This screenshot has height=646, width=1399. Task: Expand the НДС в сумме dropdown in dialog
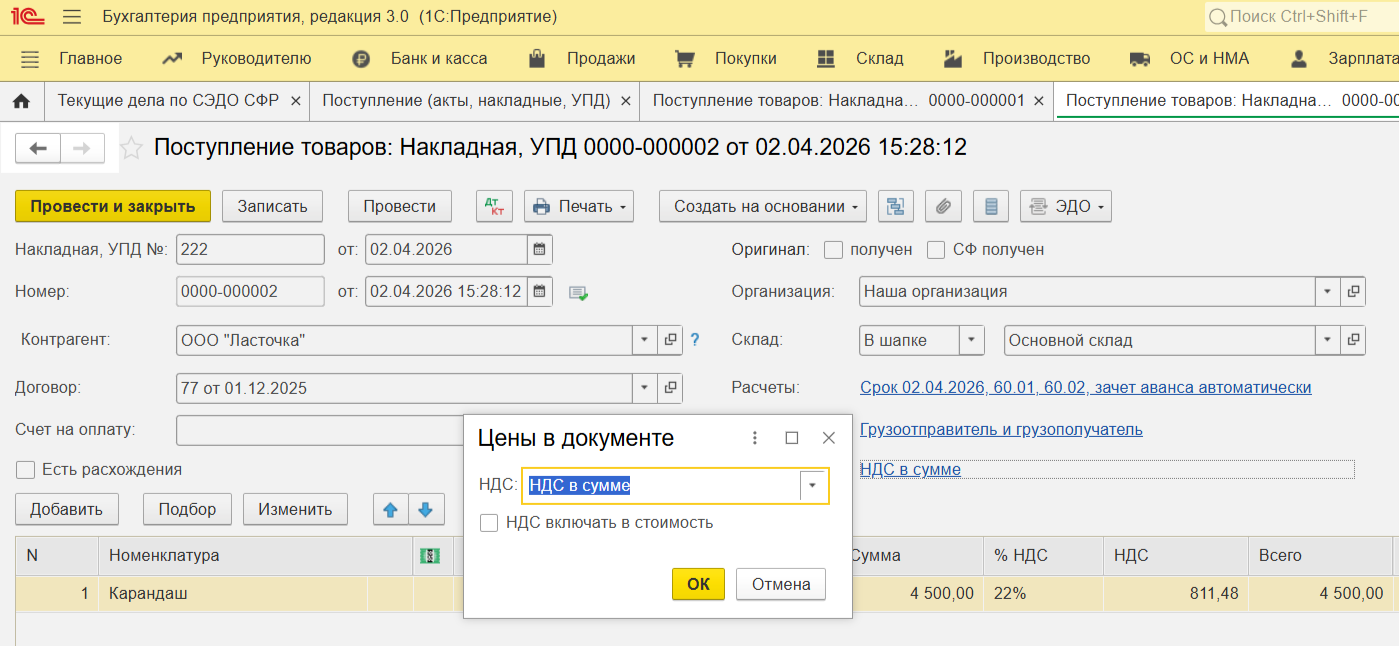pos(812,486)
